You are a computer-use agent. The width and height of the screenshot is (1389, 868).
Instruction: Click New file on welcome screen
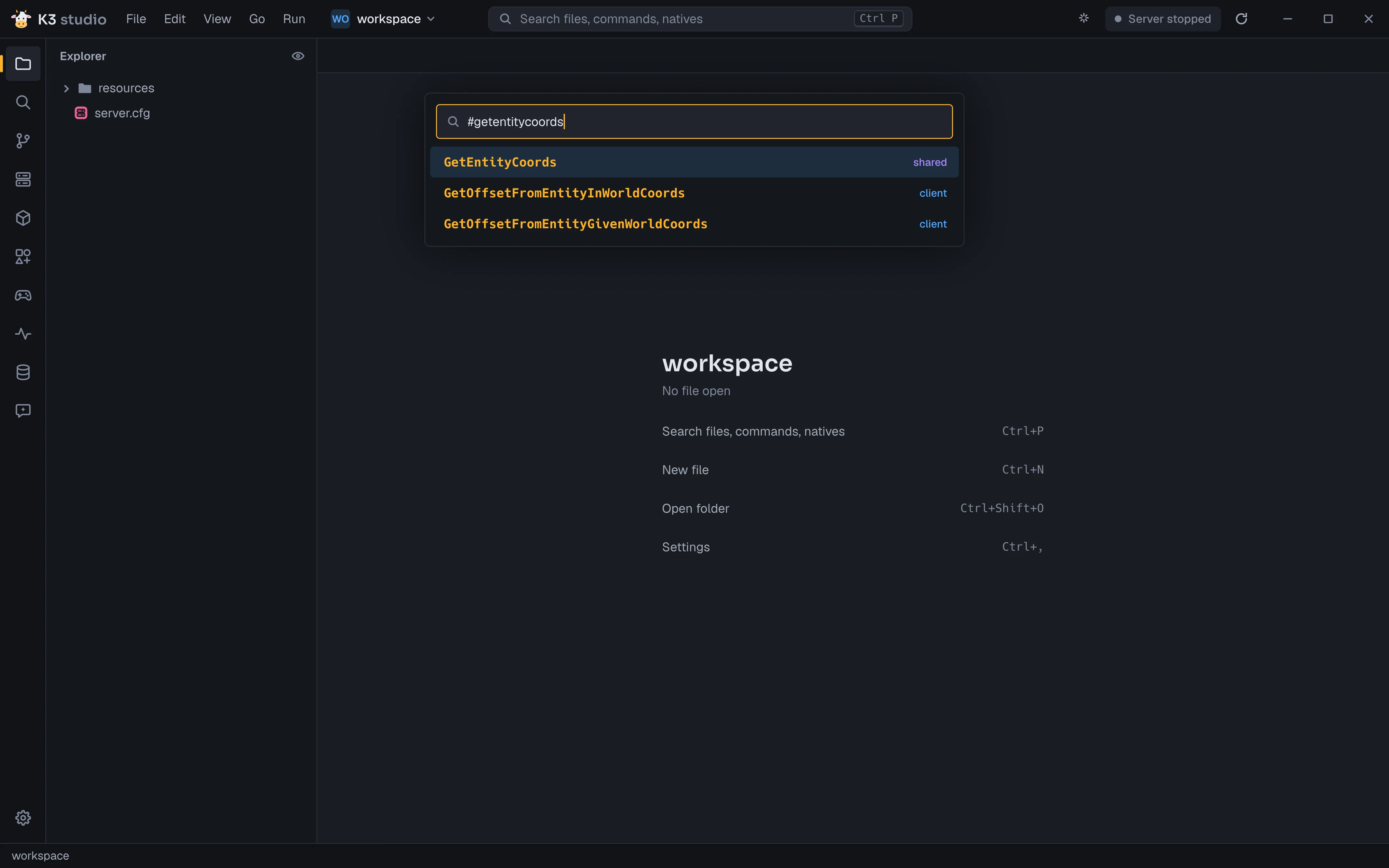pyautogui.click(x=853, y=470)
